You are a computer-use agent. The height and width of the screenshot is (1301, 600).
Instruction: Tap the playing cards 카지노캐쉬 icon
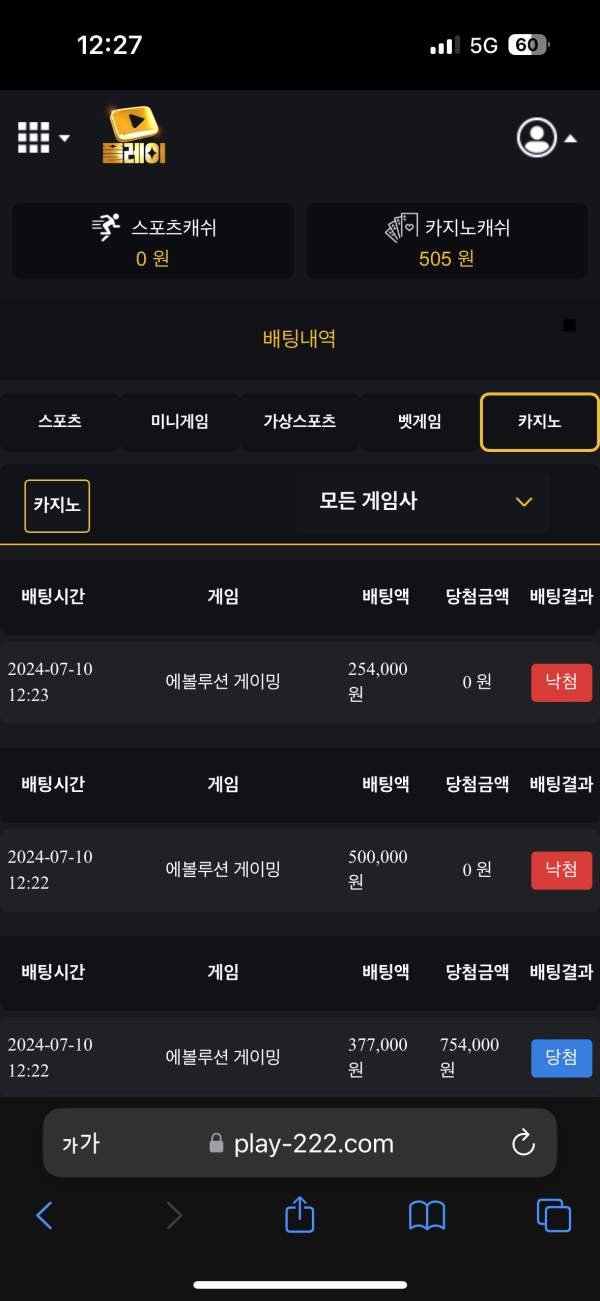point(402,228)
